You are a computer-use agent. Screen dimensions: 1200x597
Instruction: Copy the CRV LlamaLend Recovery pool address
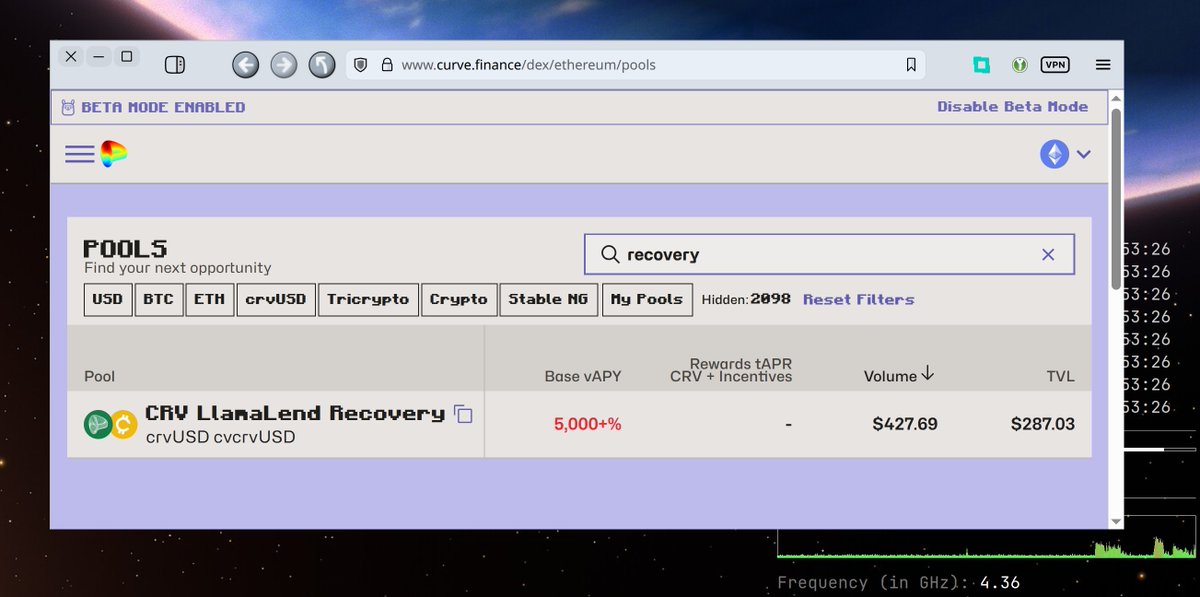[x=463, y=414]
